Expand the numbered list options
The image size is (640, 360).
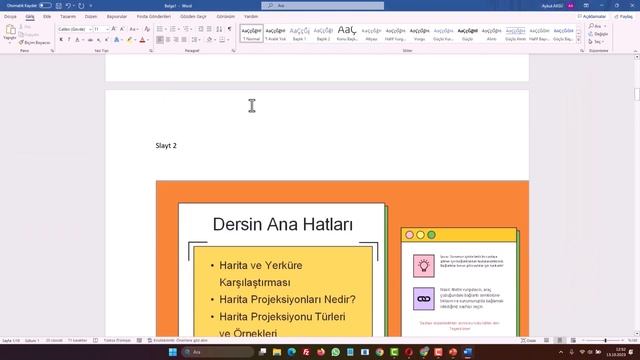point(178,29)
